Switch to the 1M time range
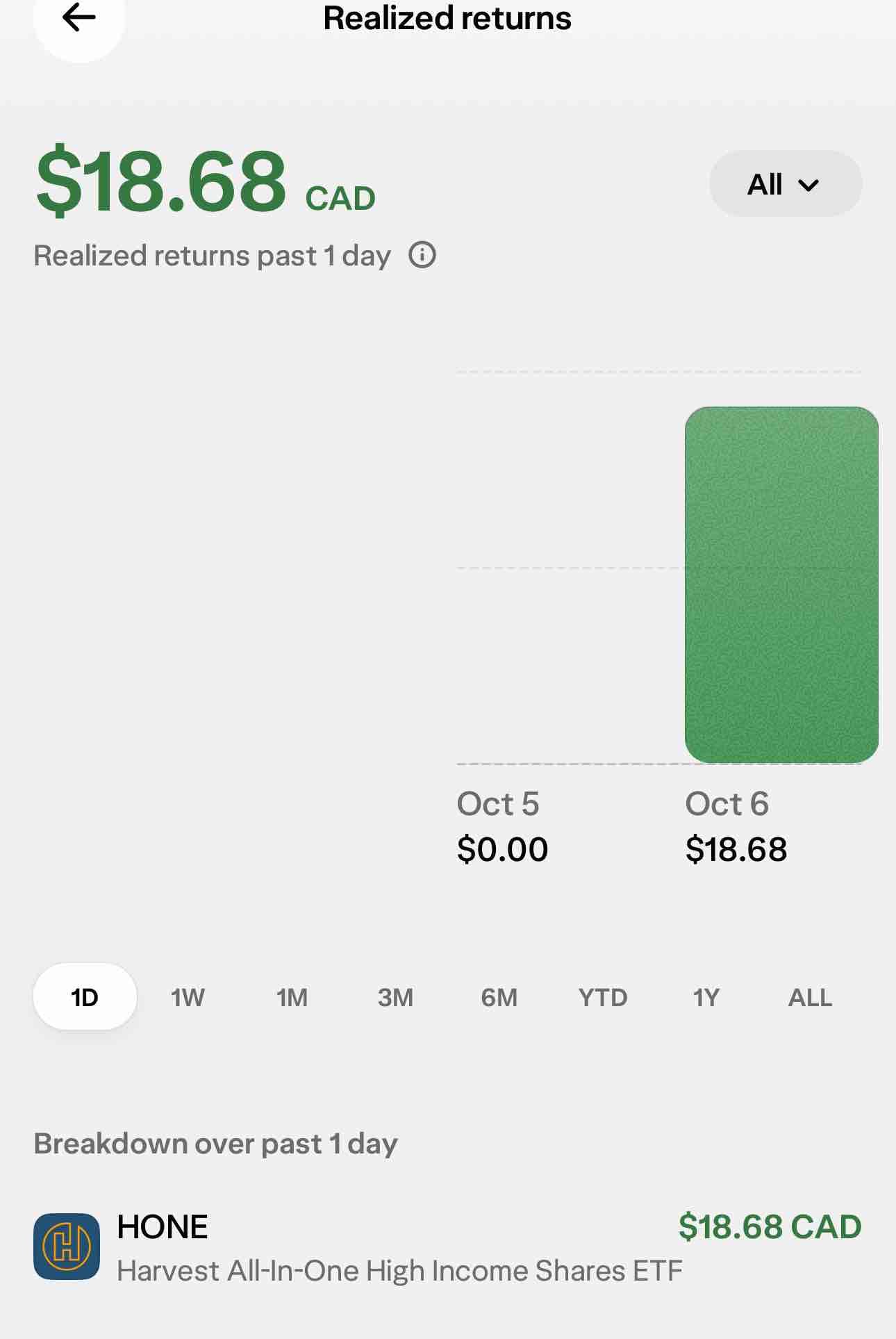The image size is (896, 1339). click(292, 998)
